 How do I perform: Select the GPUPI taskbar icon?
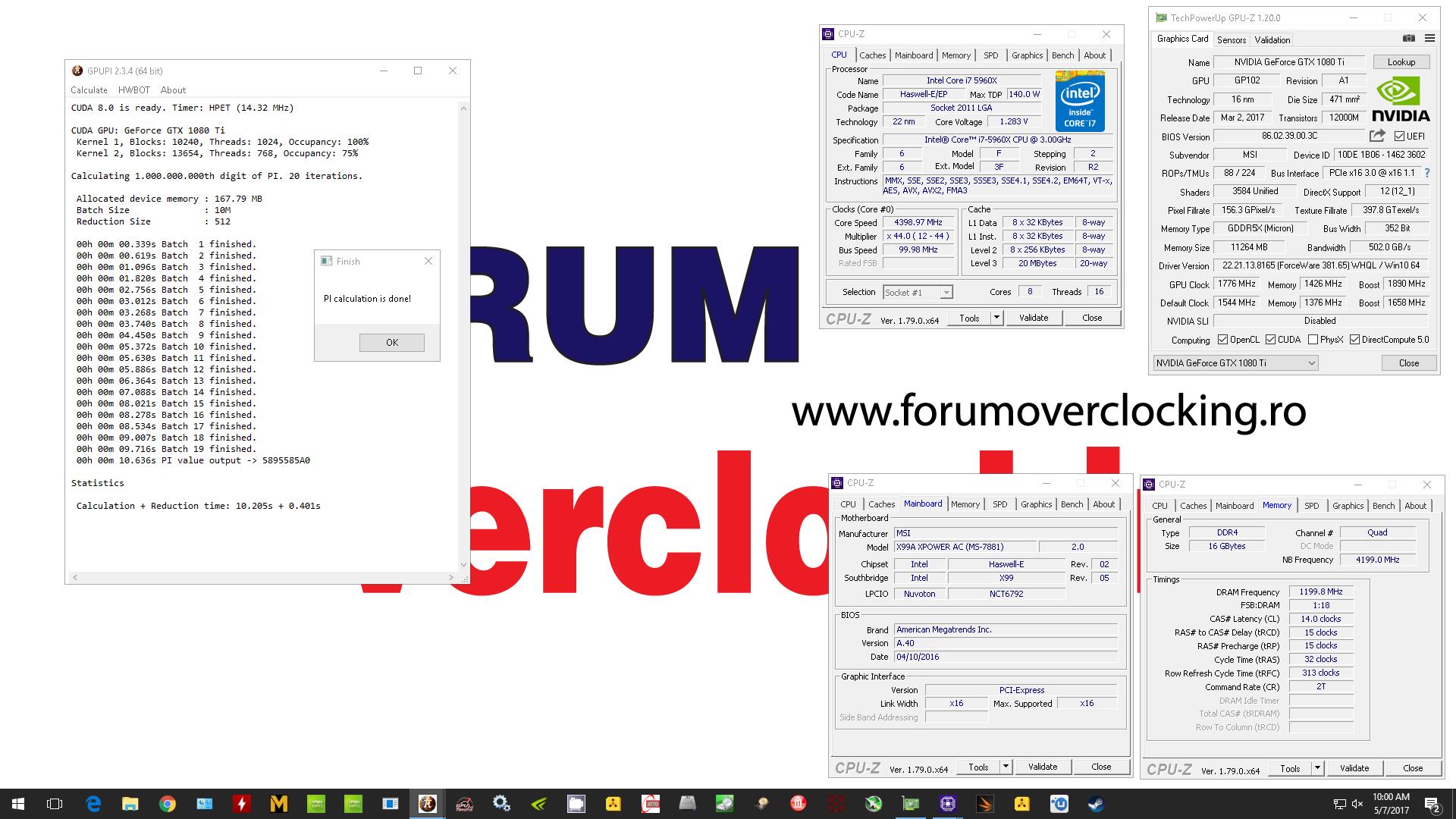click(428, 804)
